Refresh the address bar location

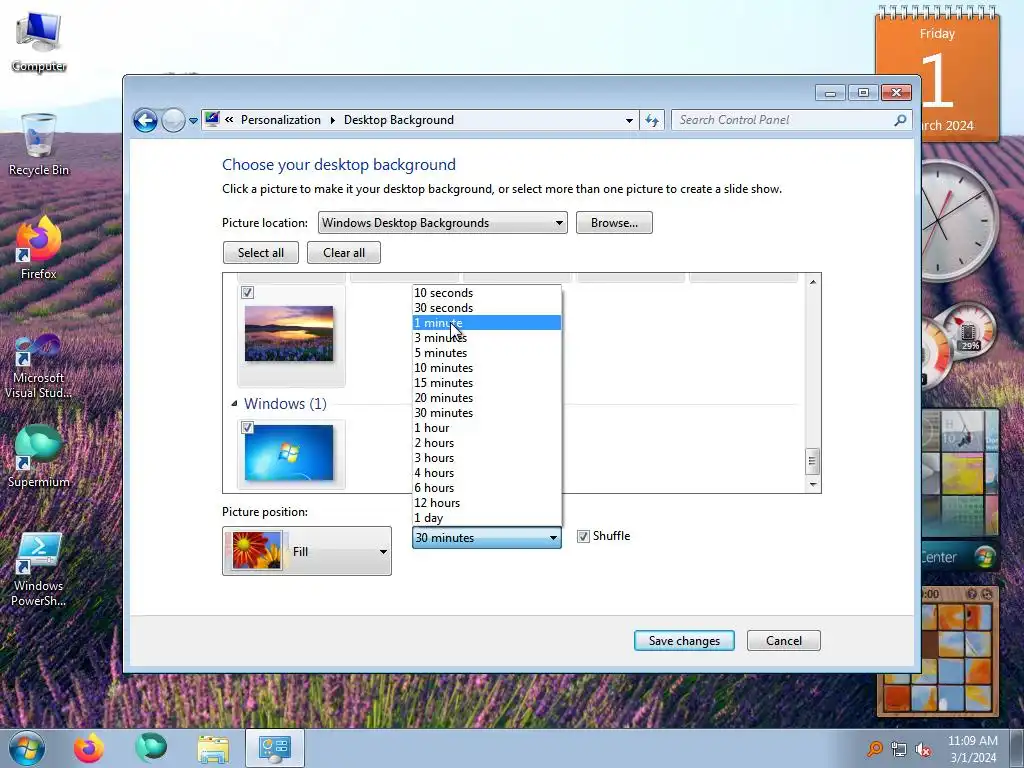652,120
